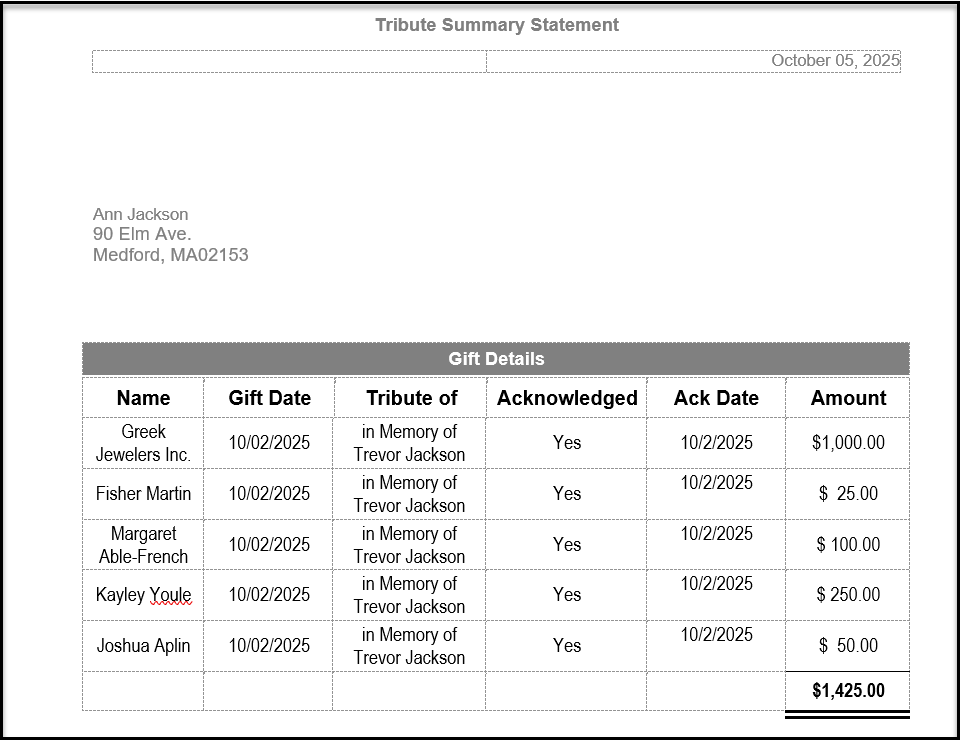
Task: Click Tribute of cell in Greek Jewelers row
Action: 409,443
